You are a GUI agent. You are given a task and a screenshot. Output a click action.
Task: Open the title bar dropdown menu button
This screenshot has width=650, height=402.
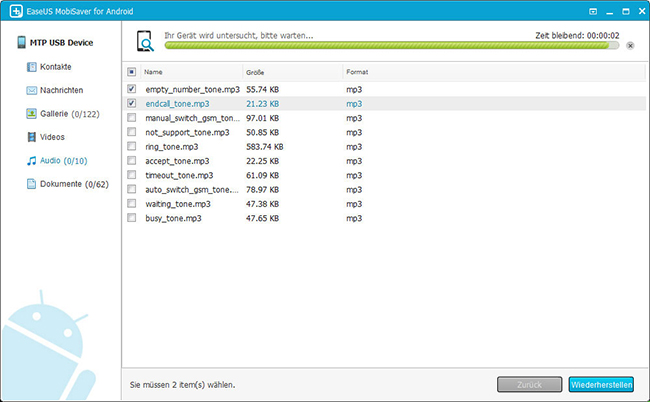point(591,13)
